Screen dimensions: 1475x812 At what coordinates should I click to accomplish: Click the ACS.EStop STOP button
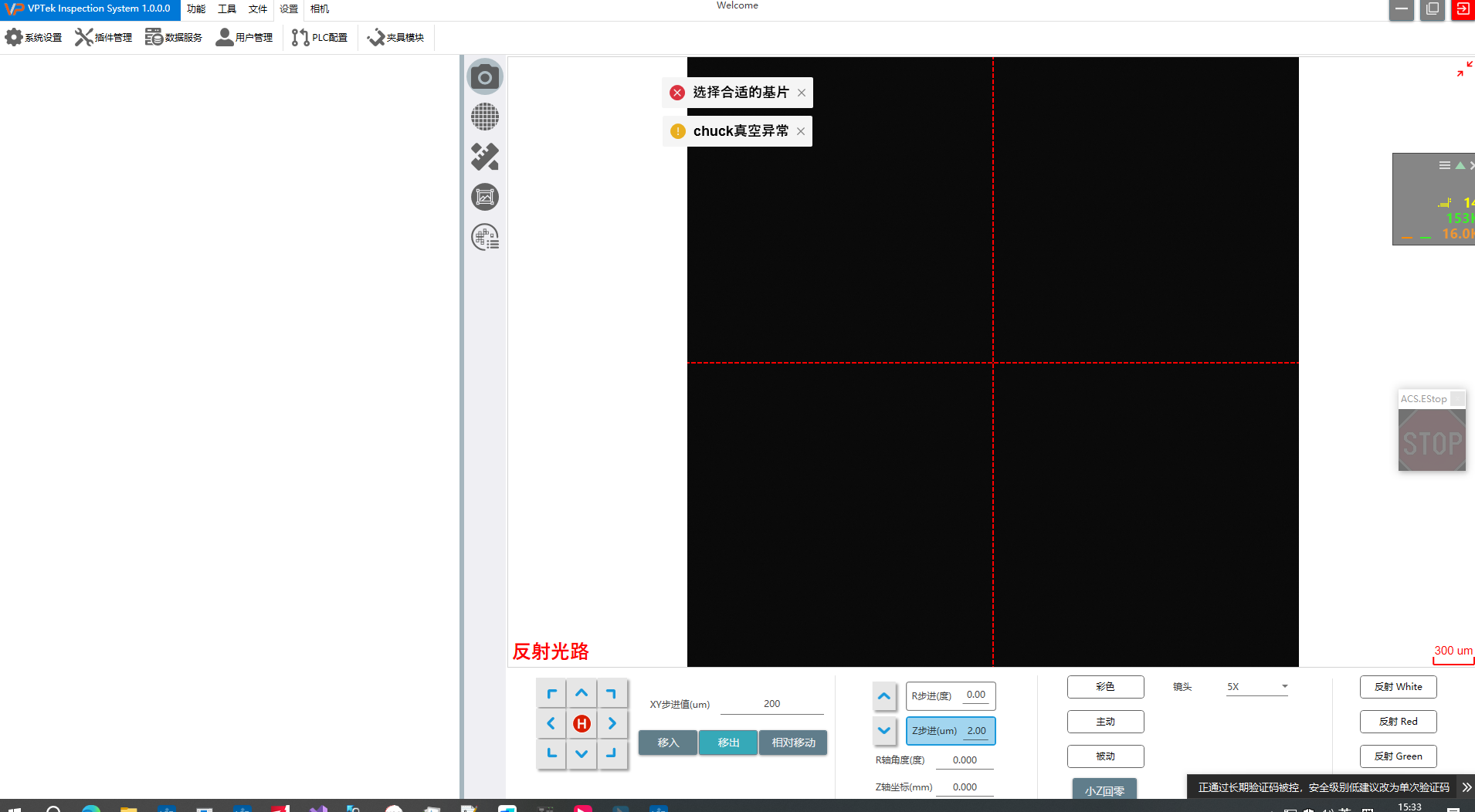1432,441
